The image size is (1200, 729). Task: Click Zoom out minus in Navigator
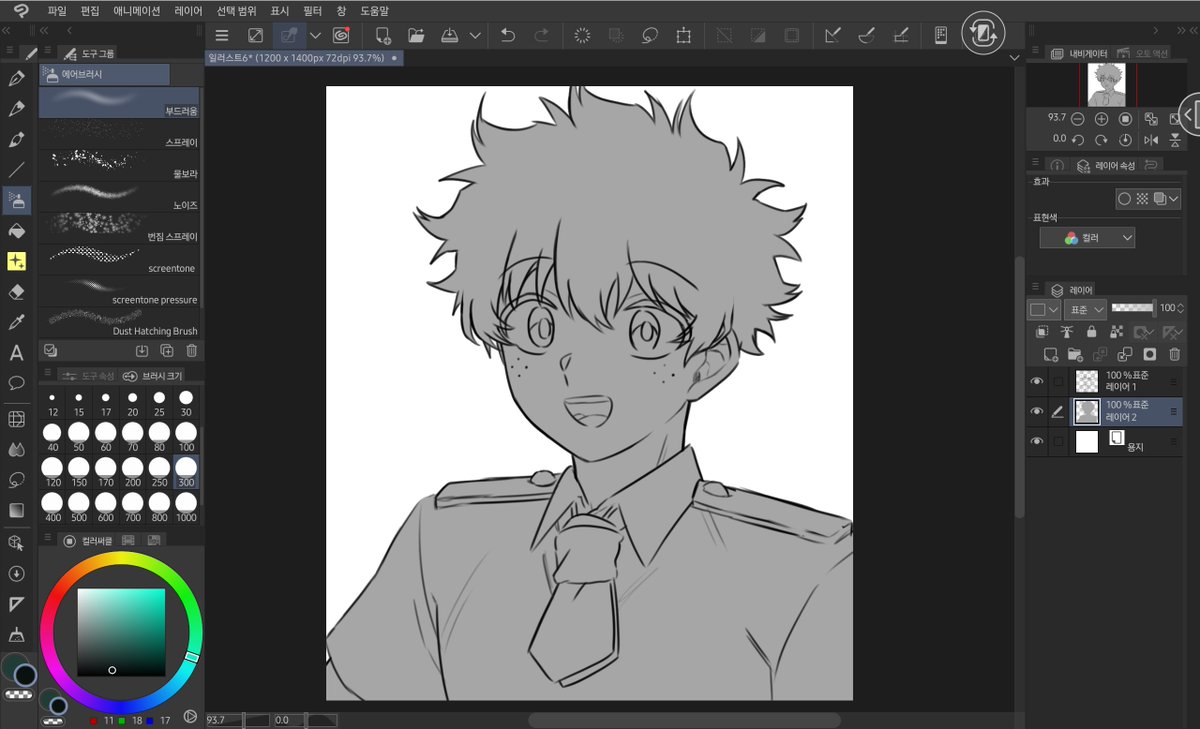[x=1078, y=118]
